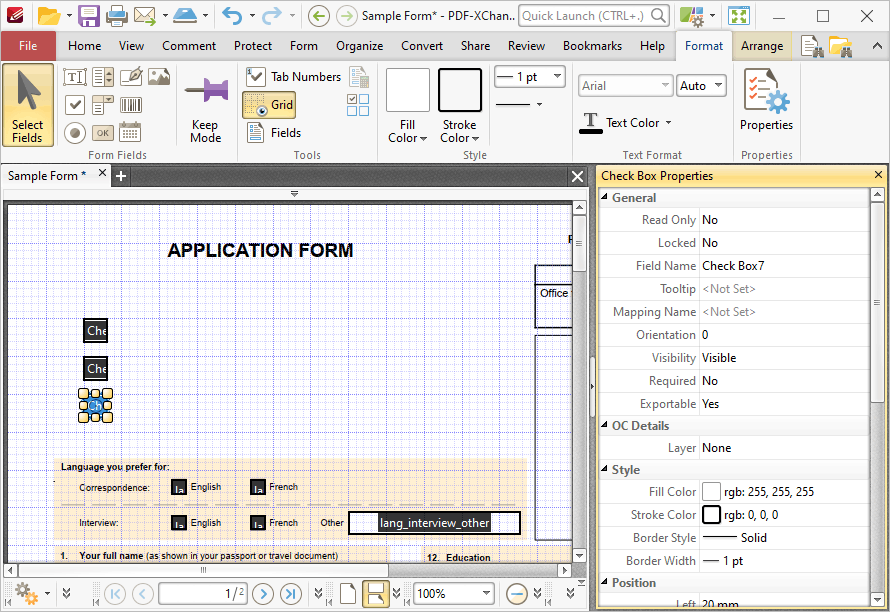Image resolution: width=890 pixels, height=612 pixels.
Task: Open the Fields pane
Action: click(274, 133)
